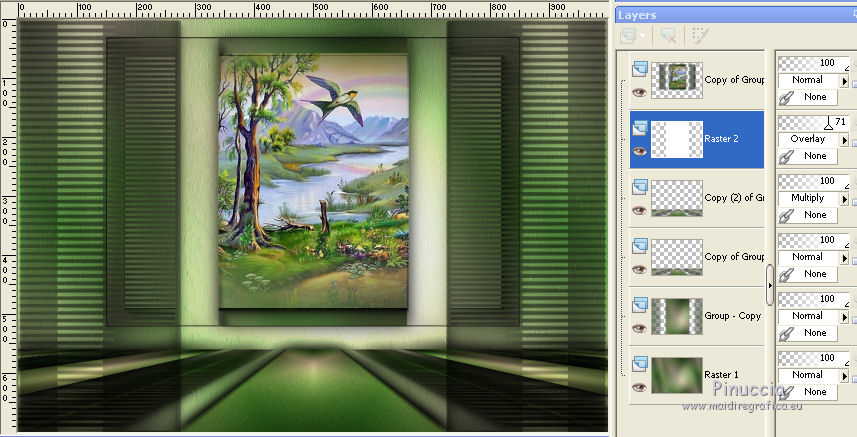Screen dimensions: 857x437
Task: Open blend mode arrow for topmost Copy of Group
Action: click(x=844, y=81)
